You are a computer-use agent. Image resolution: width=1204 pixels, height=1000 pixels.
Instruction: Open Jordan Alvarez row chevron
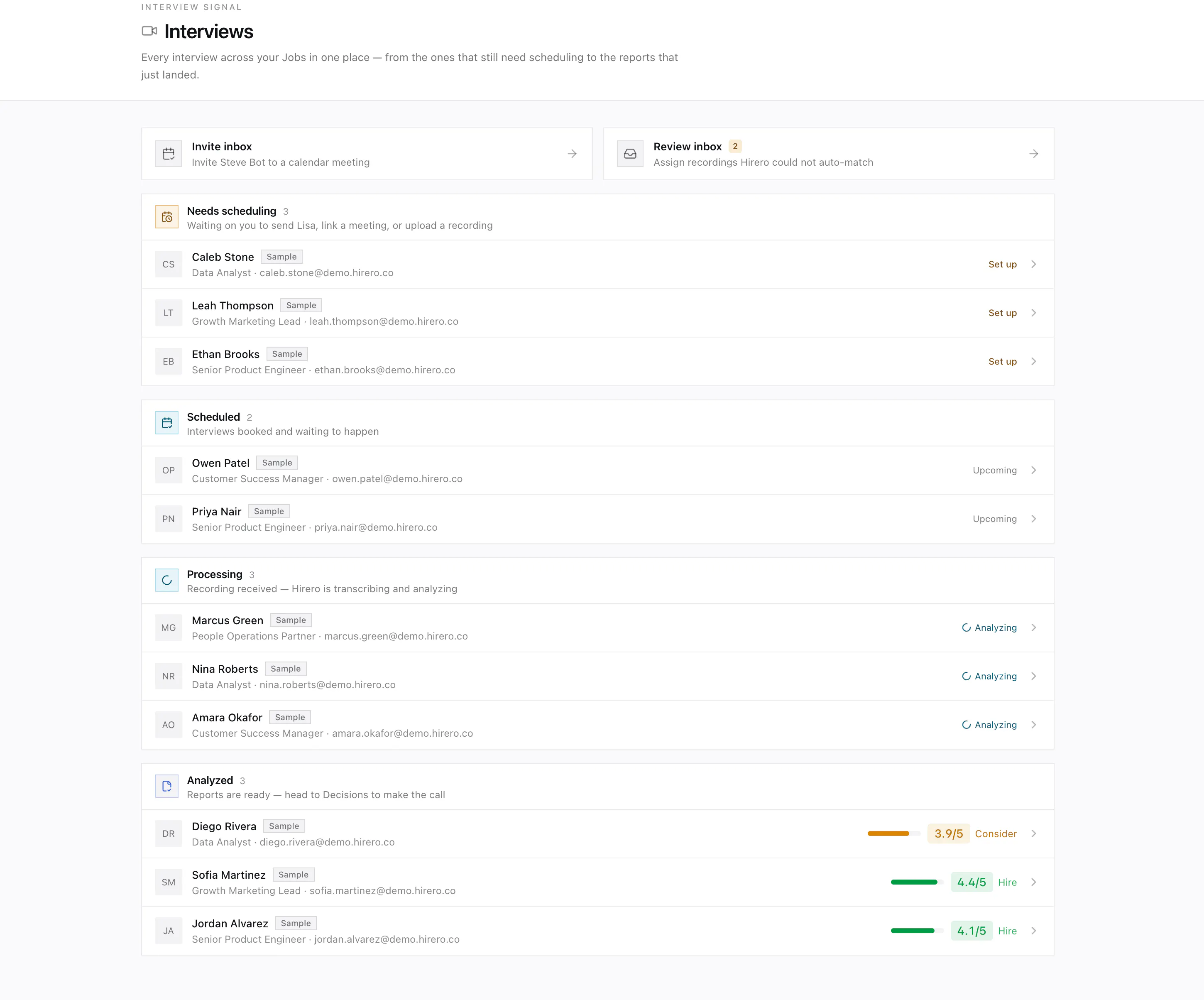[1034, 931]
